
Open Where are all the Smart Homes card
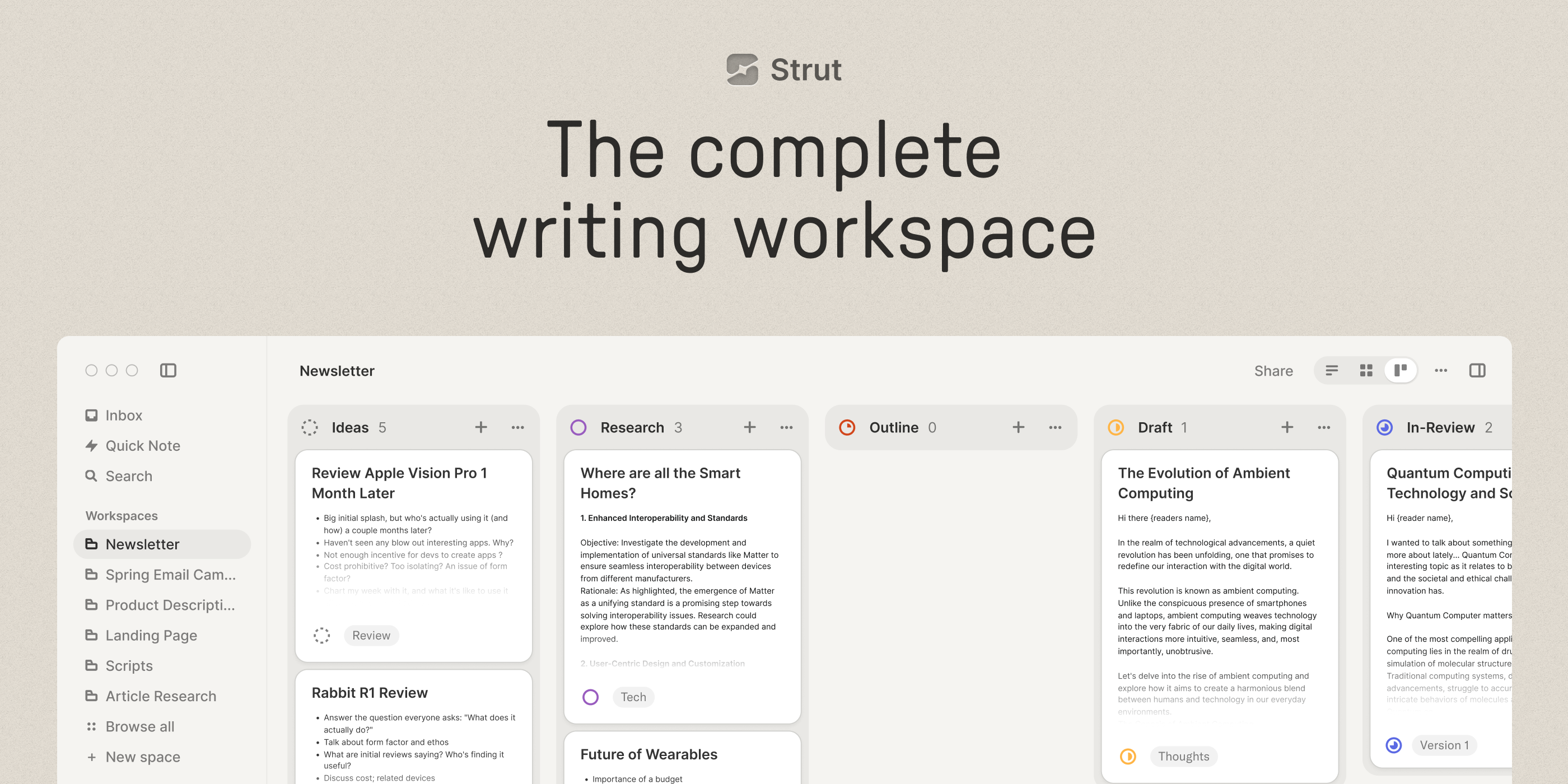(682, 587)
